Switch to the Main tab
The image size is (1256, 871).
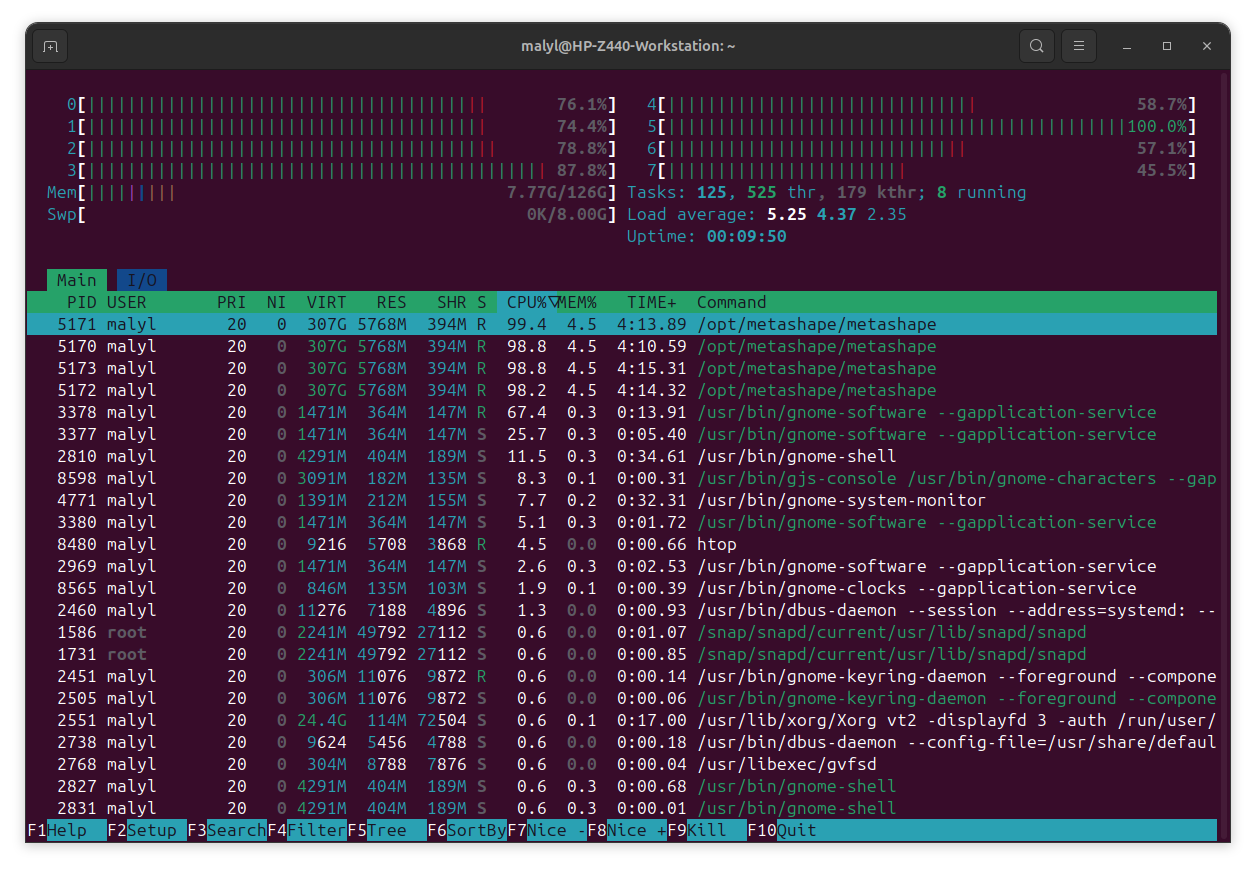click(x=76, y=280)
